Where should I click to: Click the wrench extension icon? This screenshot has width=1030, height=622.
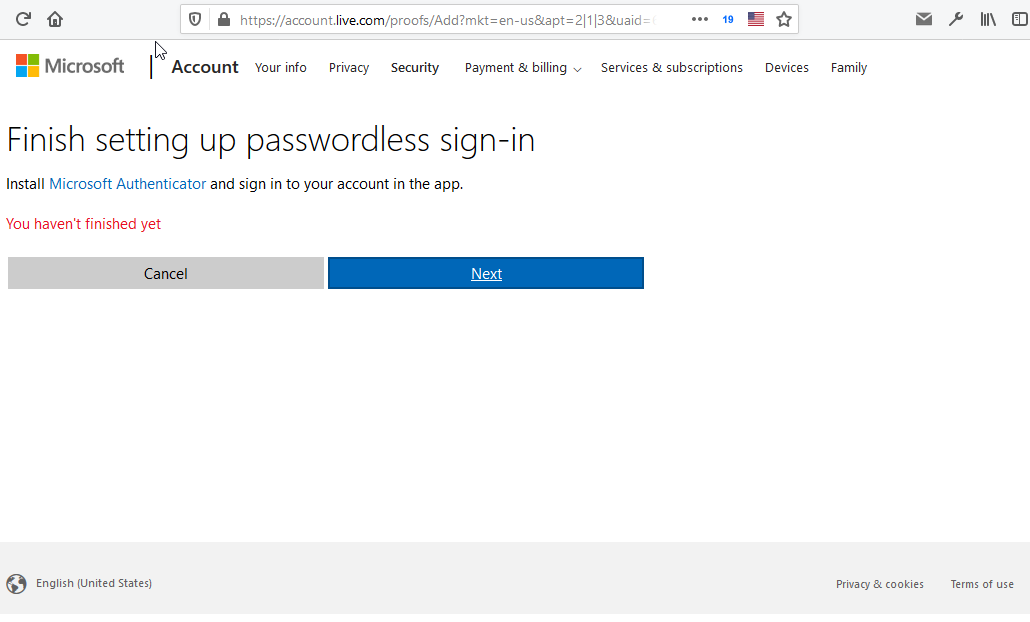[955, 17]
